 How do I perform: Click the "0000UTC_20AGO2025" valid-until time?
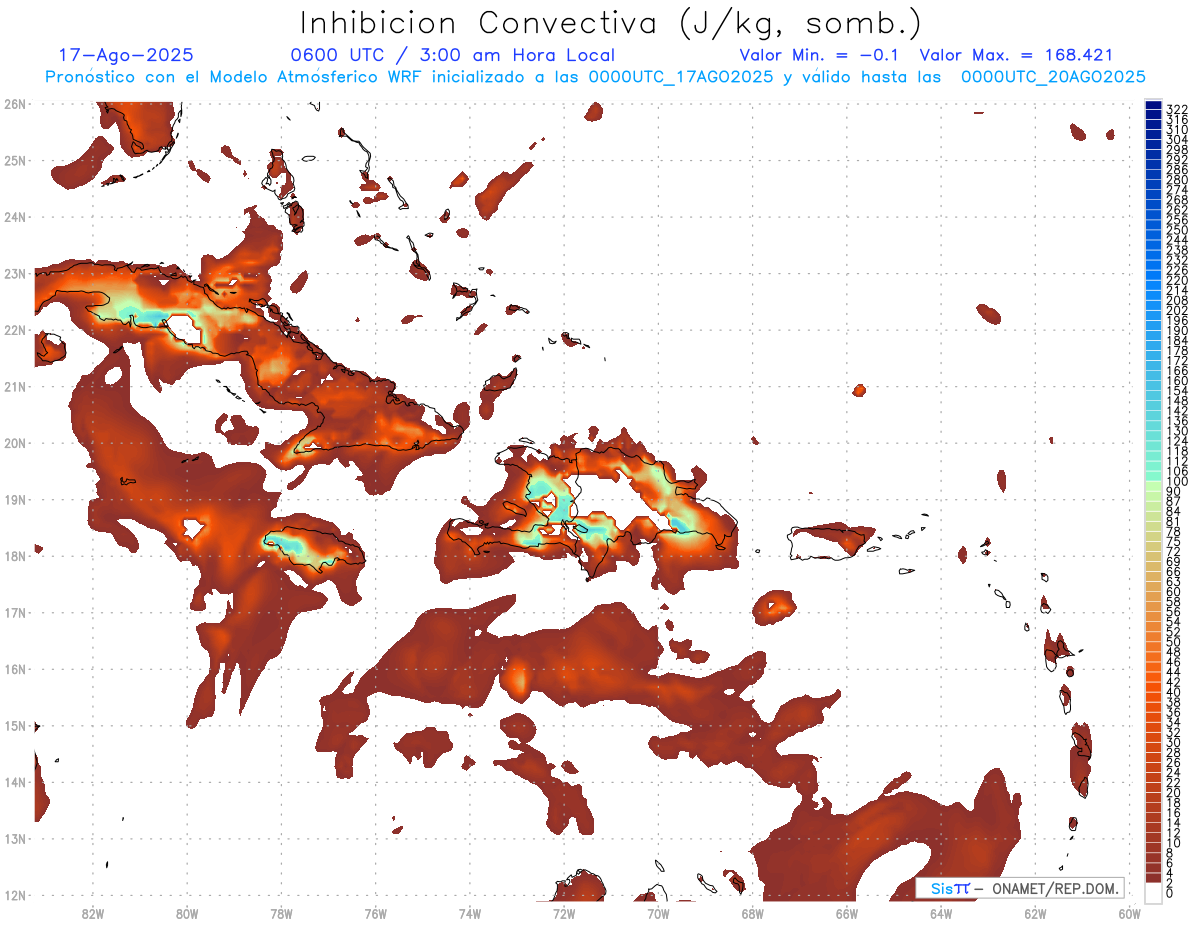(1053, 77)
